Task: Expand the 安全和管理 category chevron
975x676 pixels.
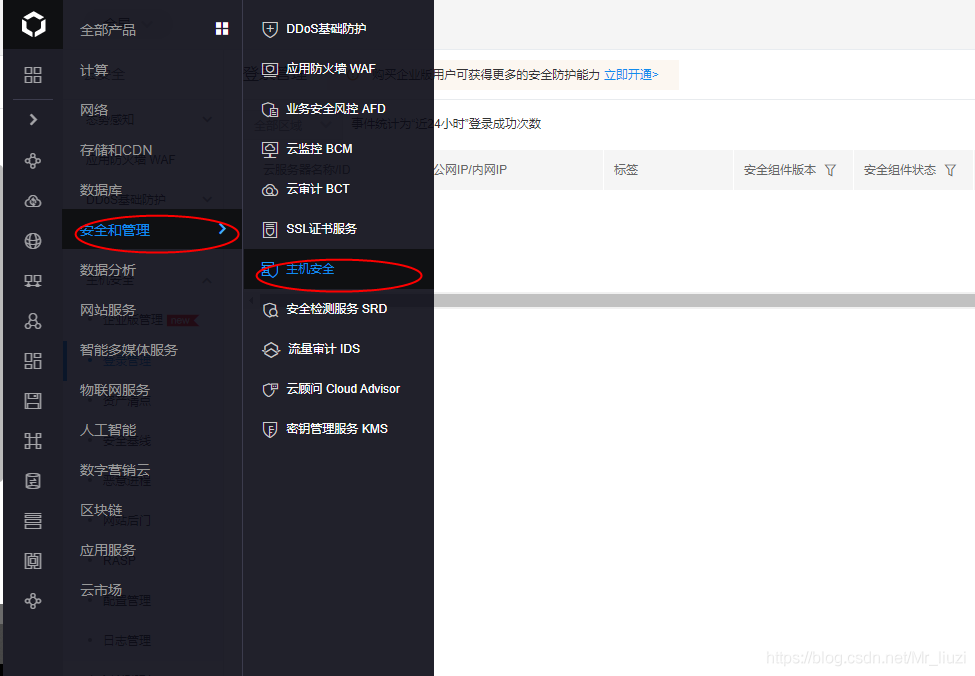Action: [x=222, y=229]
